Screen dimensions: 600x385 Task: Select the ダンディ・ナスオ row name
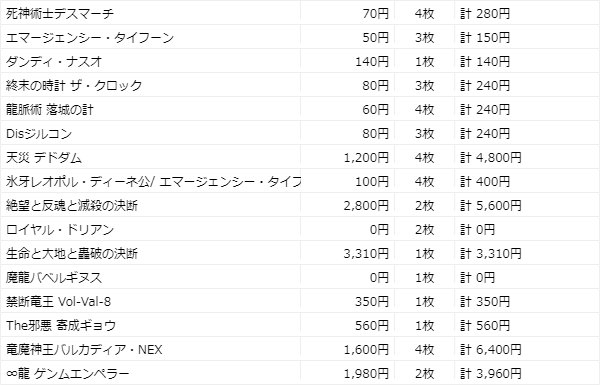[x=54, y=62]
